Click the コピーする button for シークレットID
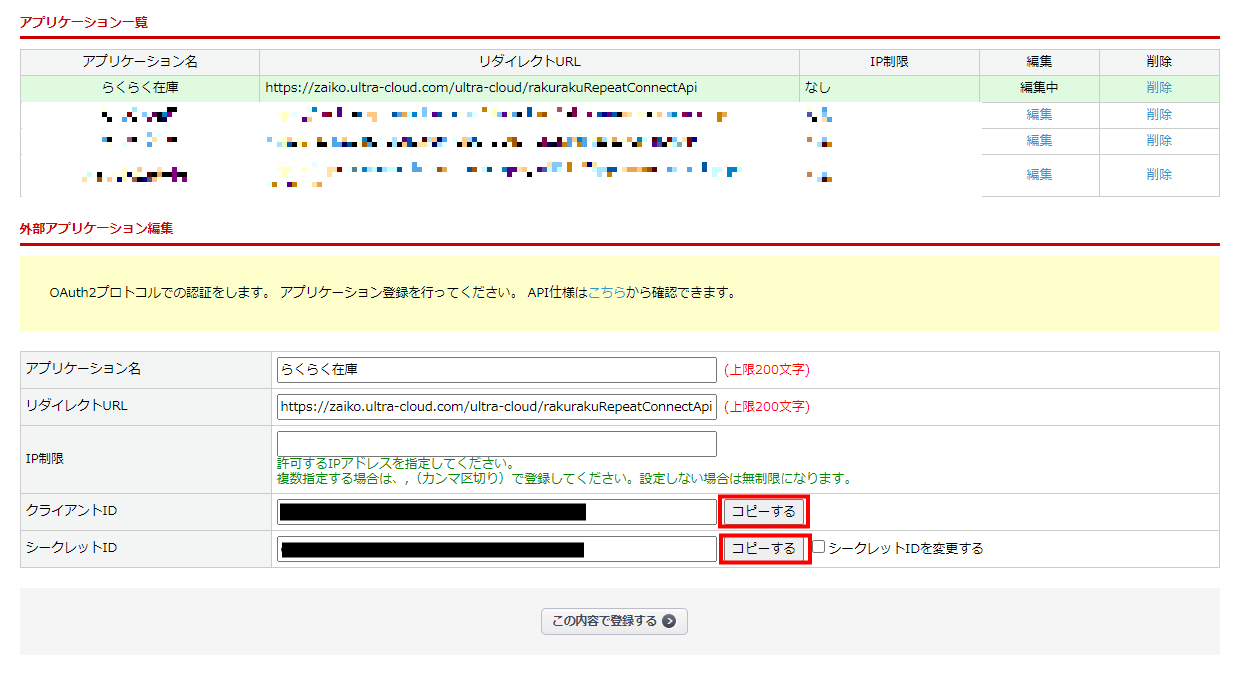The width and height of the screenshot is (1240, 680). 764,548
